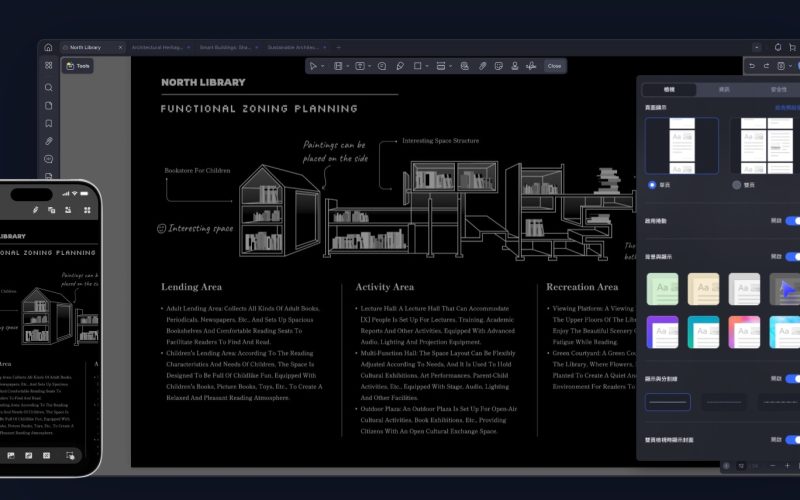
Task: Select the cursor arrow tool in toolbar
Action: (313, 66)
